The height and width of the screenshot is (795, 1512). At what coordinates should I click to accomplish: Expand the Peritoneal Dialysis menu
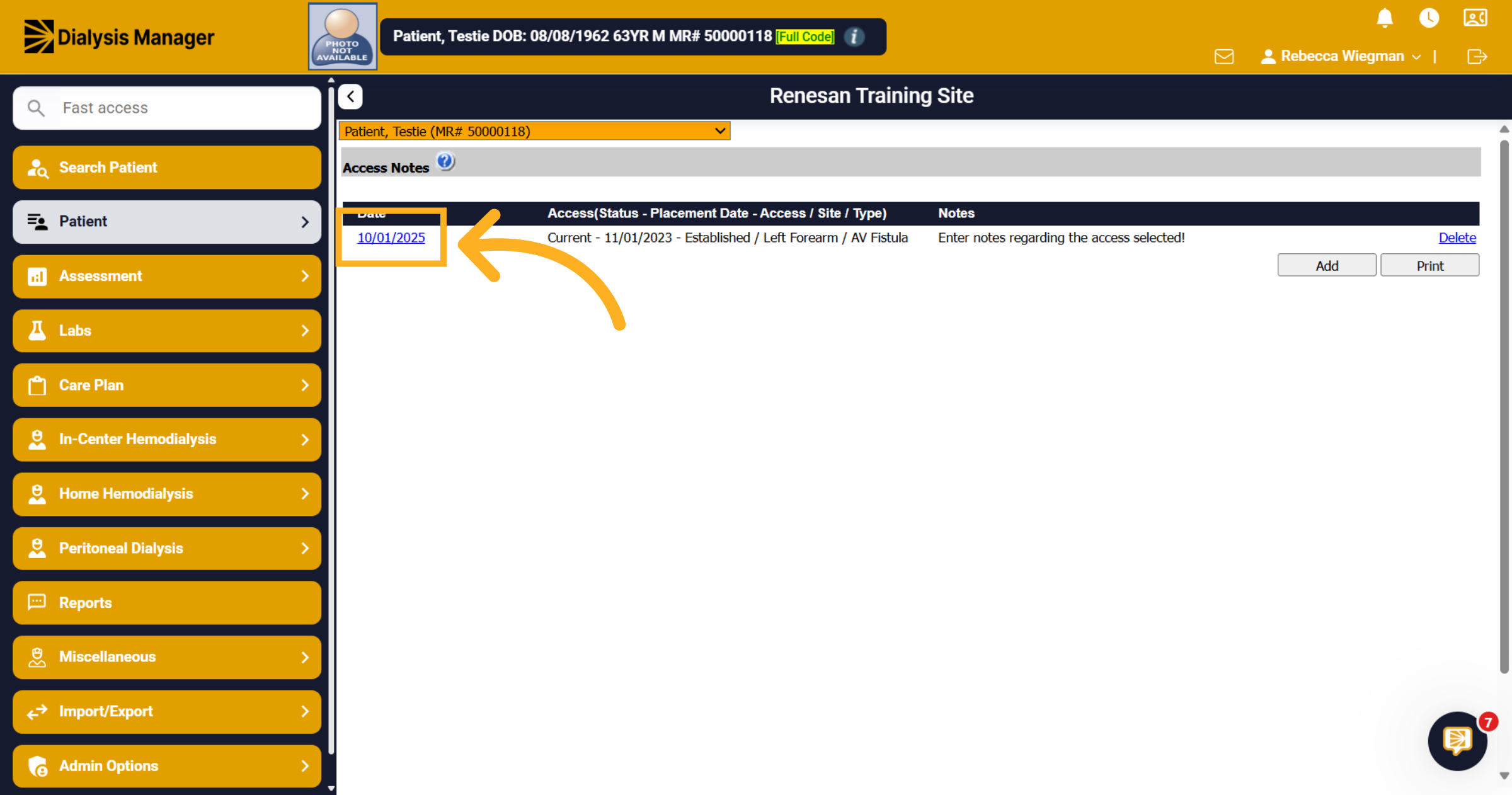tap(167, 549)
